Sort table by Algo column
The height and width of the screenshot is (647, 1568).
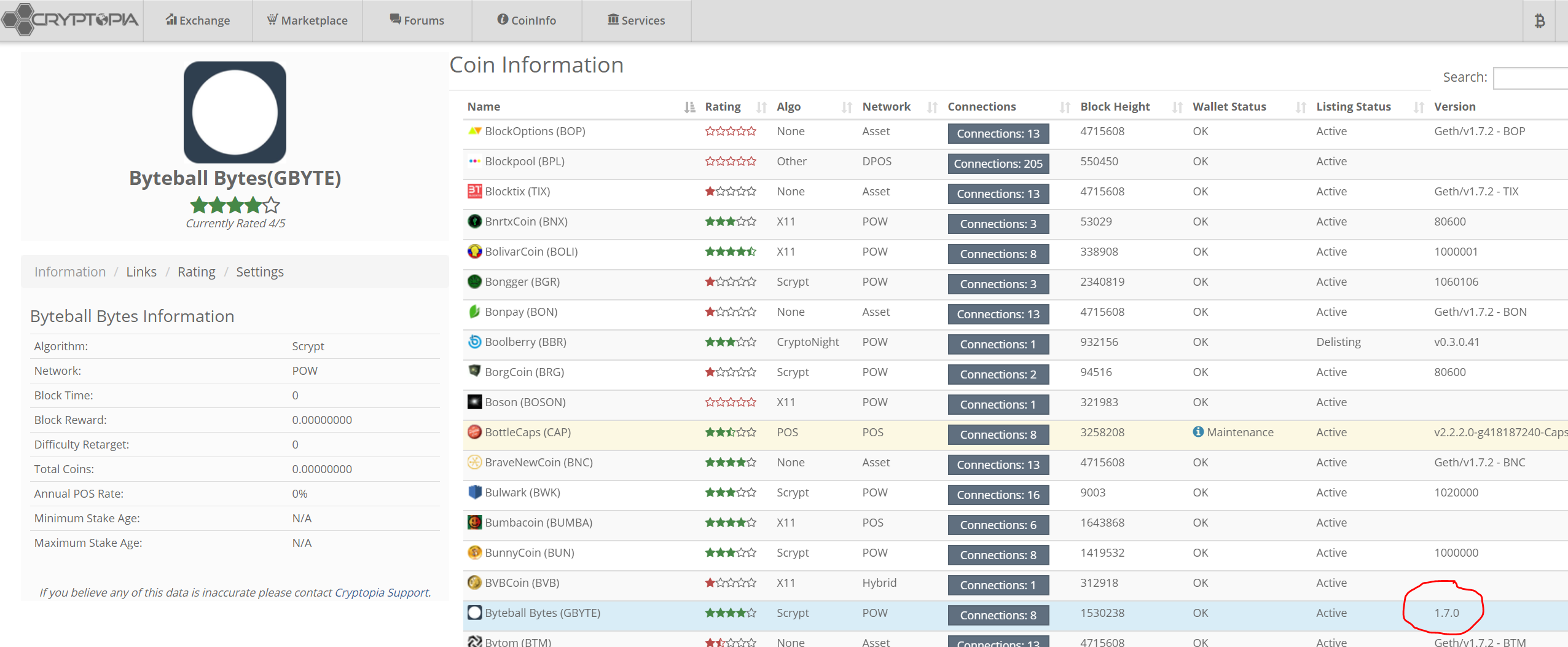(x=814, y=106)
